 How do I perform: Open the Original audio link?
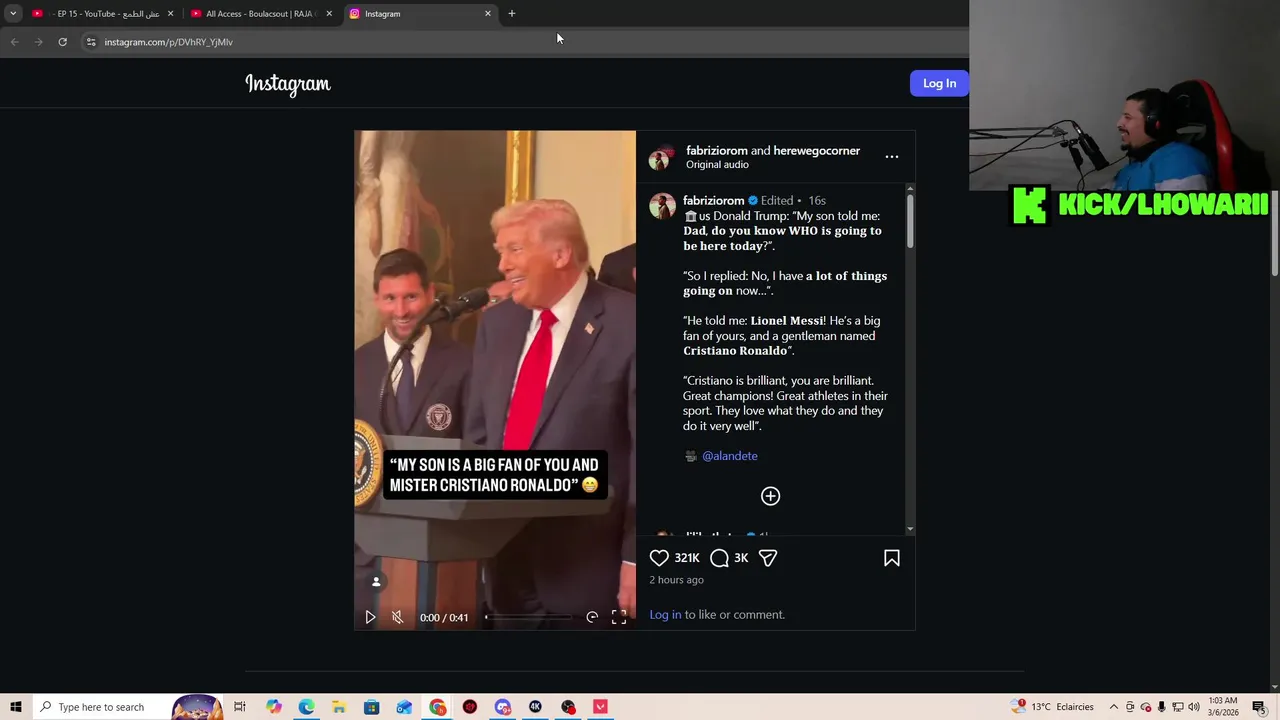(x=717, y=164)
